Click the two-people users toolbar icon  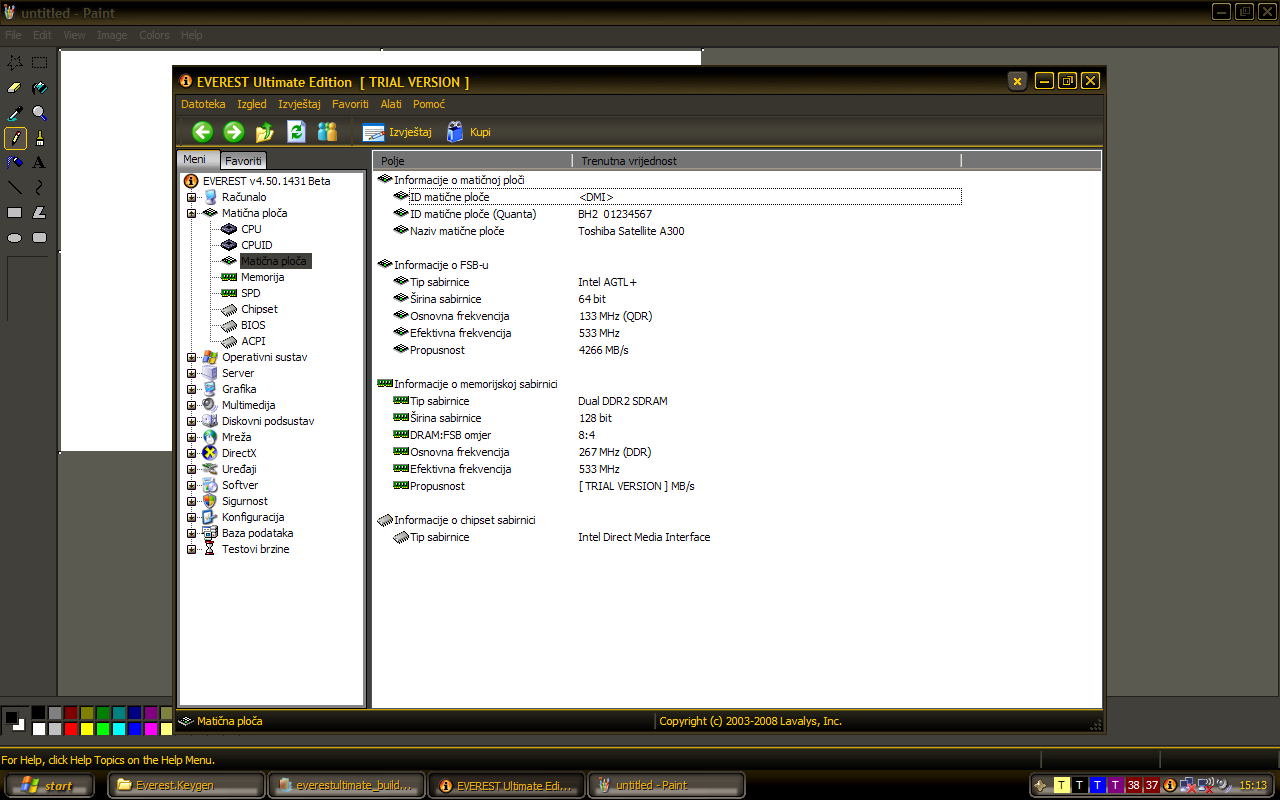[327, 132]
